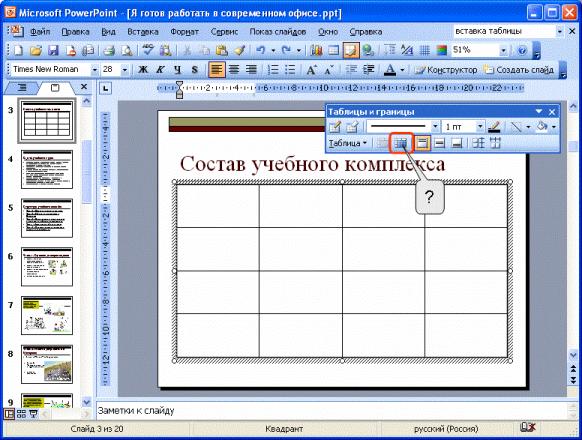Run the ABC spelling check

pyautogui.click(x=148, y=50)
